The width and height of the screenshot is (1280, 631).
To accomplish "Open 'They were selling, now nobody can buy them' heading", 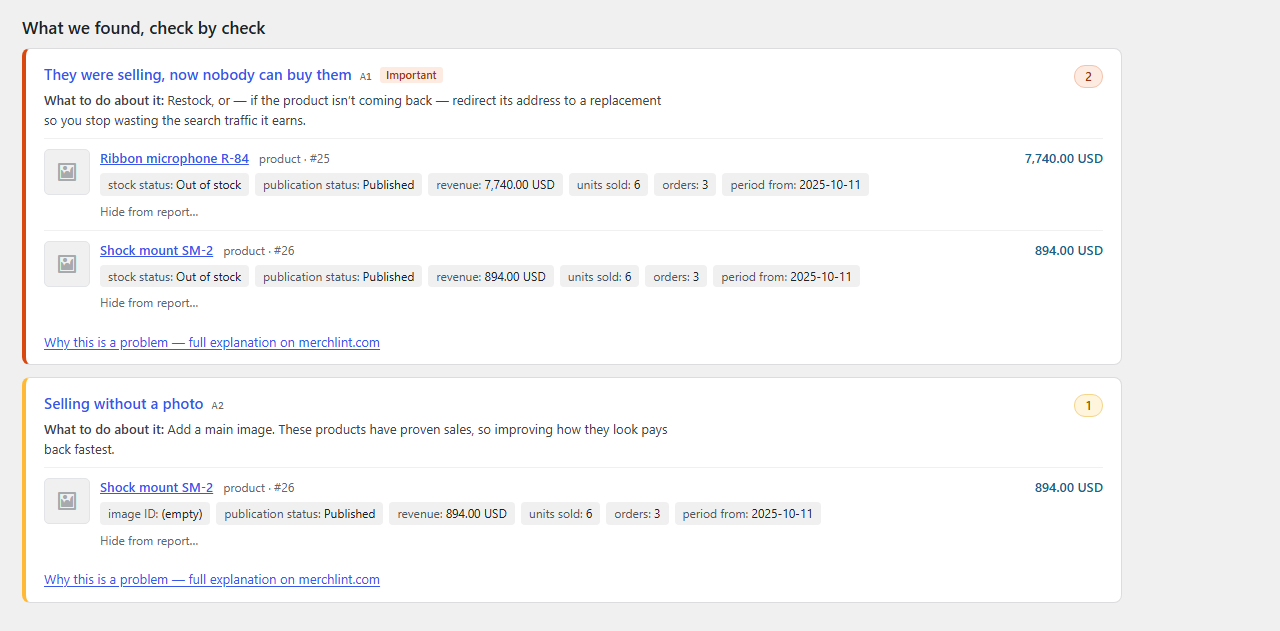I will coord(198,75).
